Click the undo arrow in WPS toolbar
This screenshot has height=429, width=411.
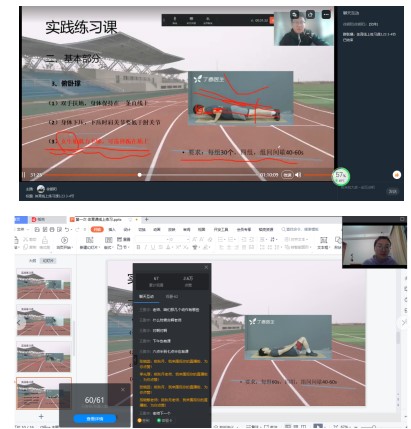tap(67, 229)
